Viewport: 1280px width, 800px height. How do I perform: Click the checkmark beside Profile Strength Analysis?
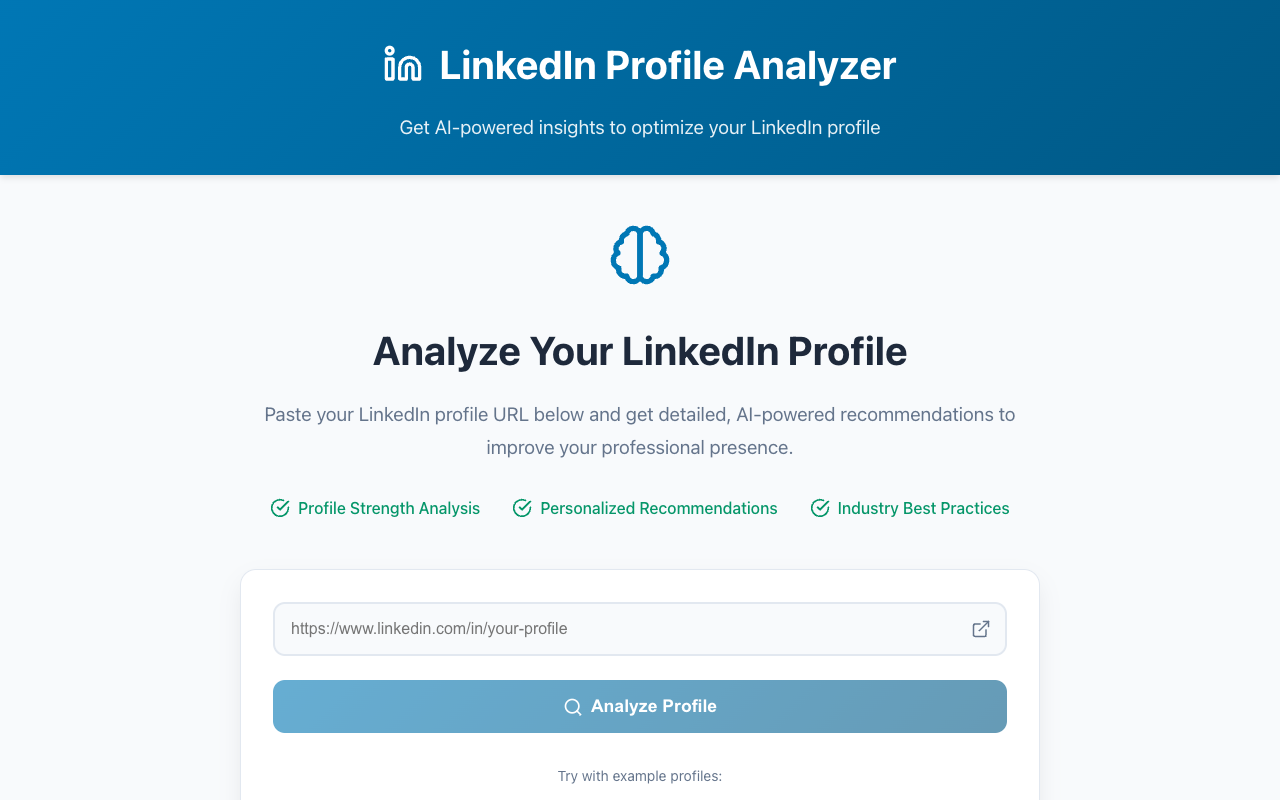tap(279, 508)
